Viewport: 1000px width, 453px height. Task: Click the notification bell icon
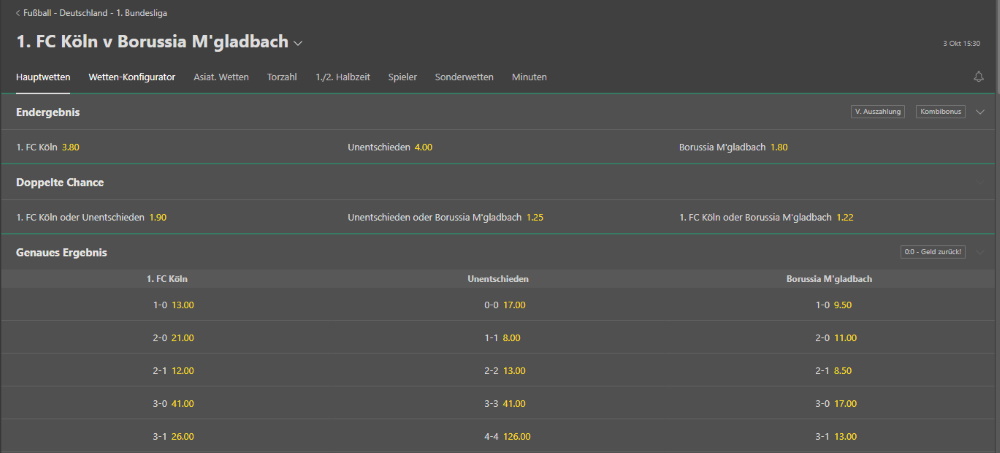pyautogui.click(x=978, y=77)
